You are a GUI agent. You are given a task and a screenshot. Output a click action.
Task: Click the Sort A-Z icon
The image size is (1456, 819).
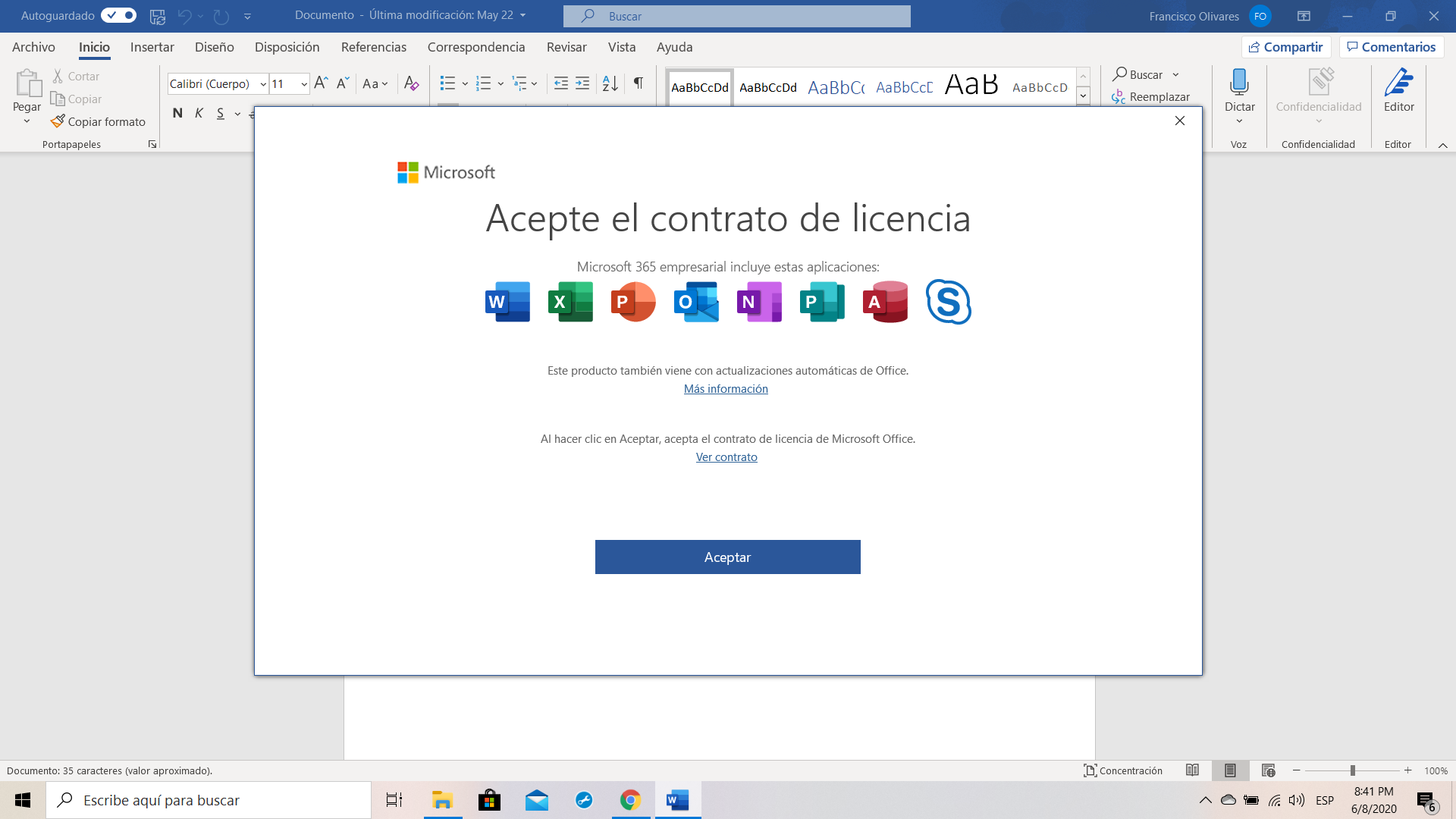(x=610, y=83)
